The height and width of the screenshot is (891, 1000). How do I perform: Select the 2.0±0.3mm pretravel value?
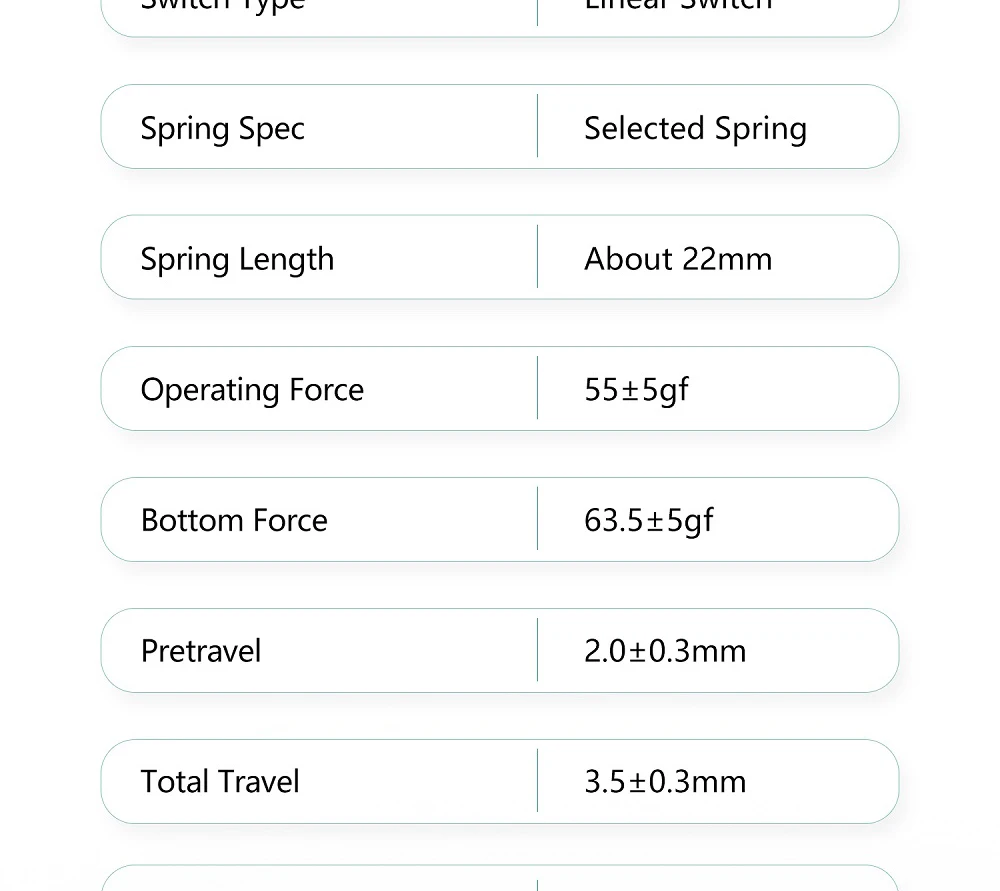(665, 651)
